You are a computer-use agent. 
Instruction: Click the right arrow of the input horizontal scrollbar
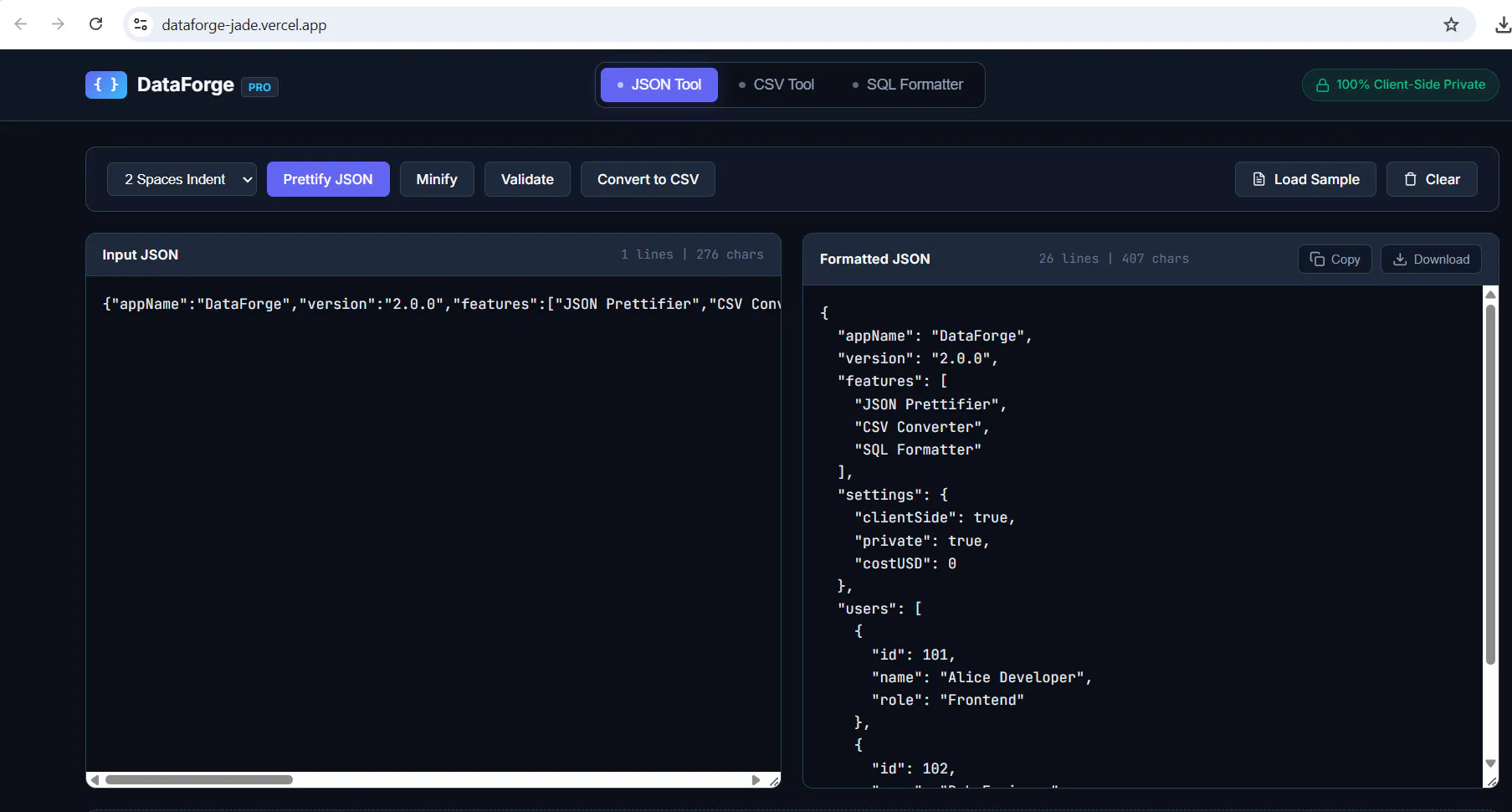click(x=756, y=780)
